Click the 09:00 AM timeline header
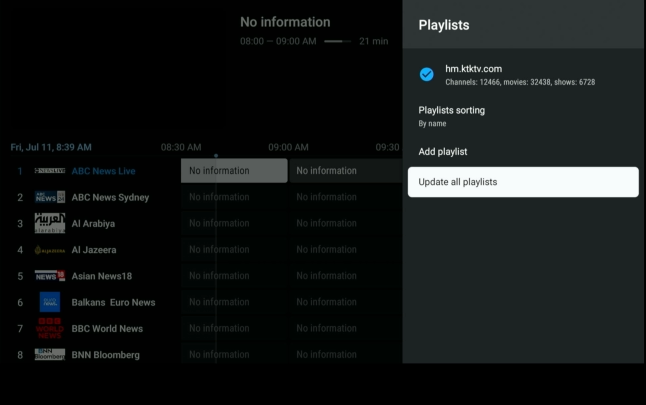The image size is (646, 405). pyautogui.click(x=288, y=147)
